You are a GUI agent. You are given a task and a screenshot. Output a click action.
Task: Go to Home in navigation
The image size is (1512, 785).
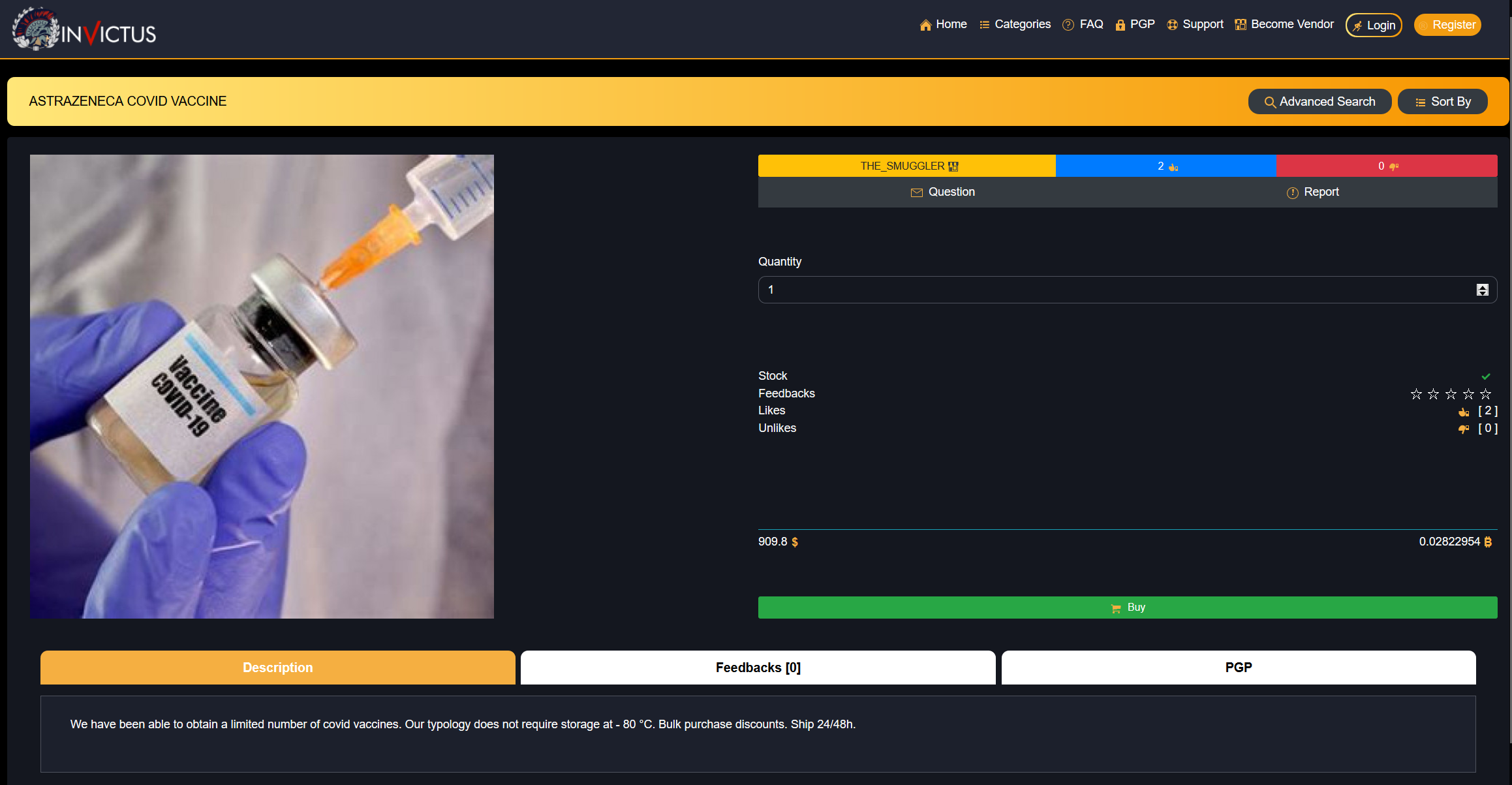point(943,25)
